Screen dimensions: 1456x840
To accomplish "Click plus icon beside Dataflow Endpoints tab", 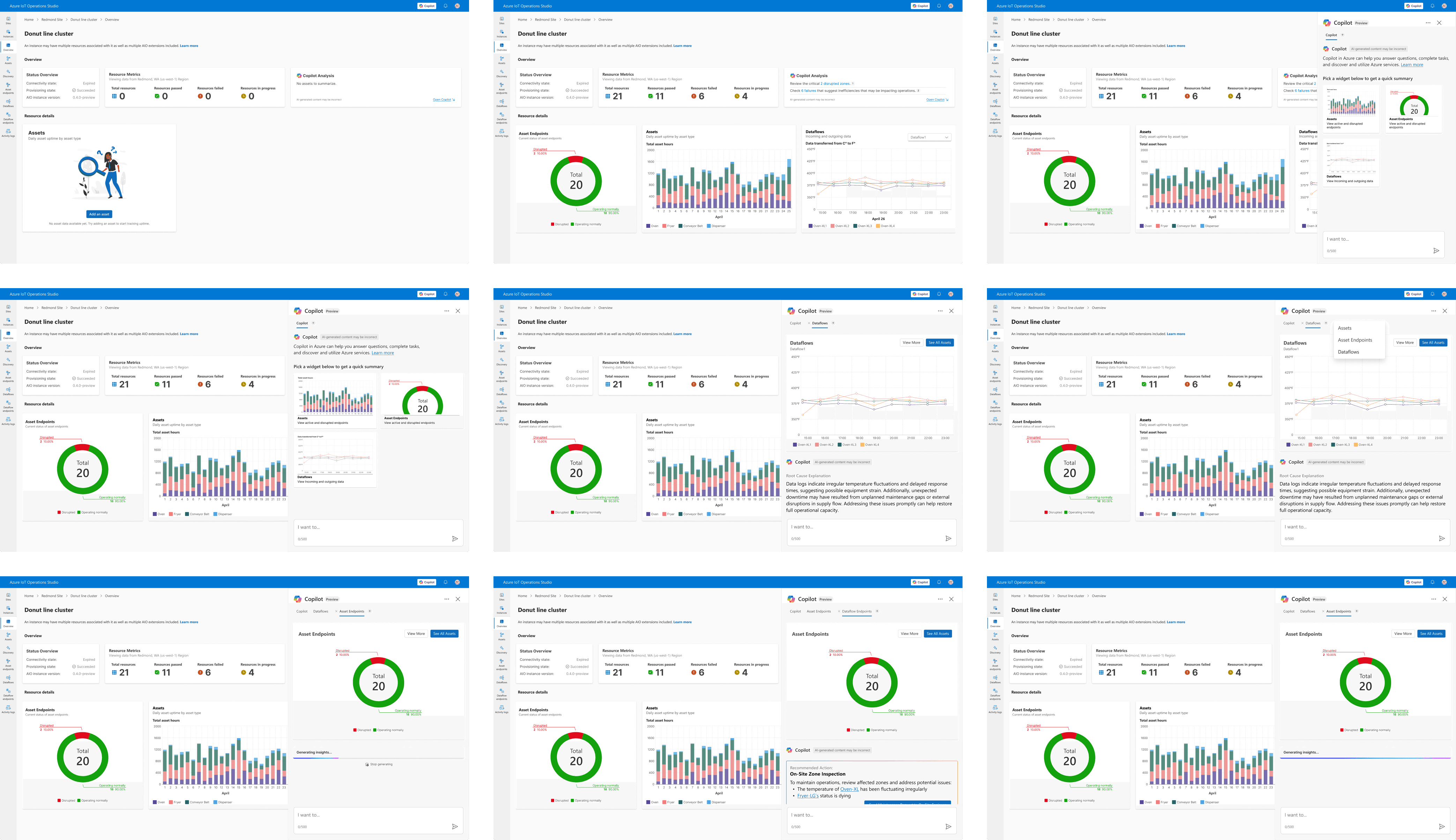I will click(x=877, y=611).
